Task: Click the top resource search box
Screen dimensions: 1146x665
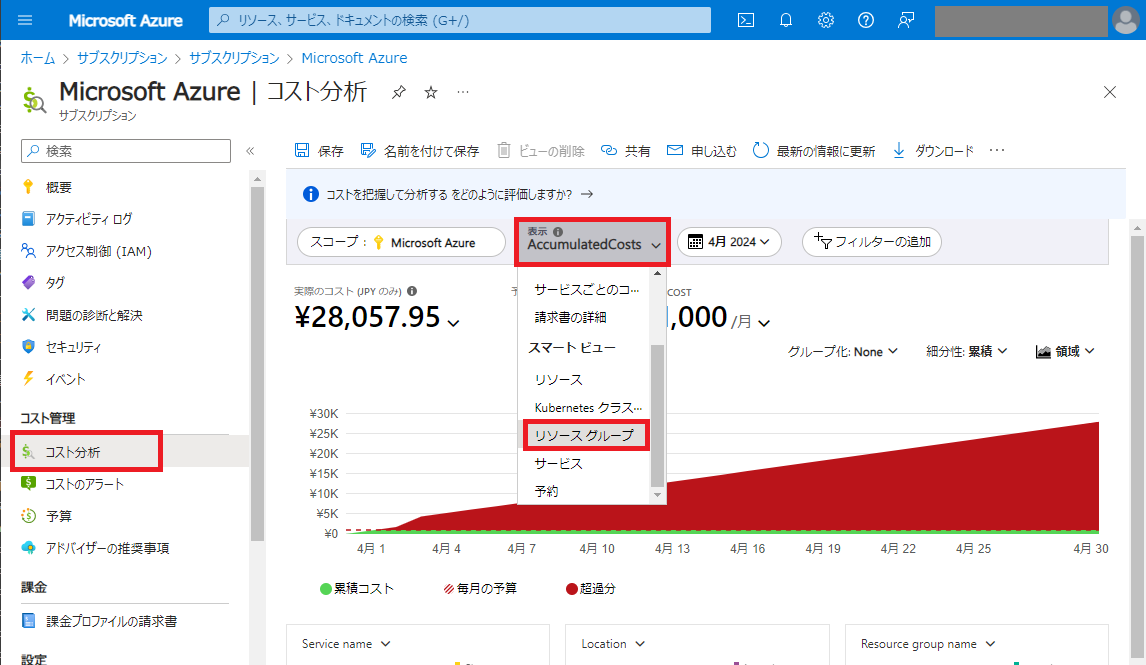Action: coord(460,20)
